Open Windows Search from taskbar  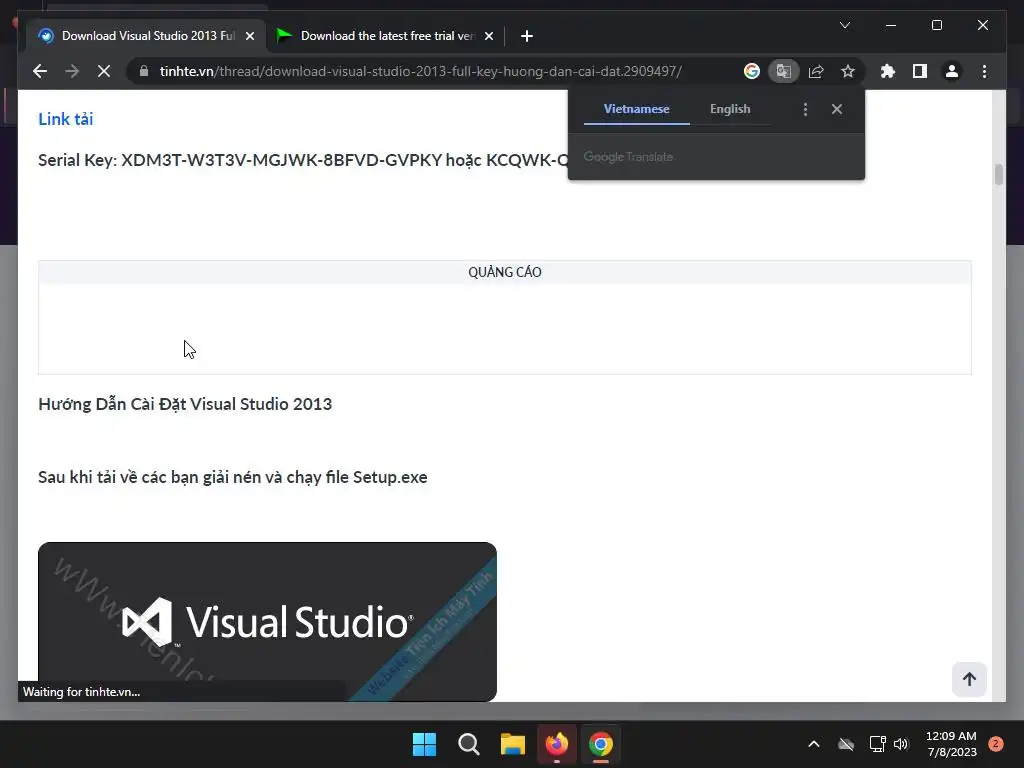[468, 744]
